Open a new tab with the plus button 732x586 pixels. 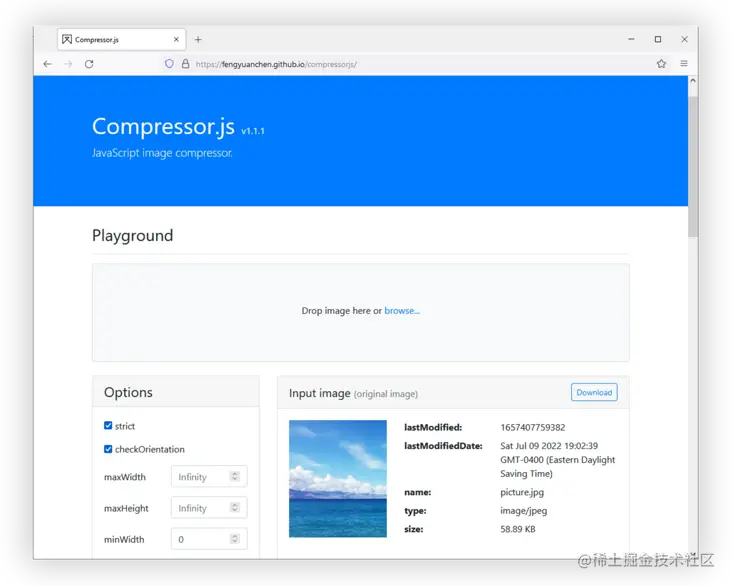click(x=198, y=40)
